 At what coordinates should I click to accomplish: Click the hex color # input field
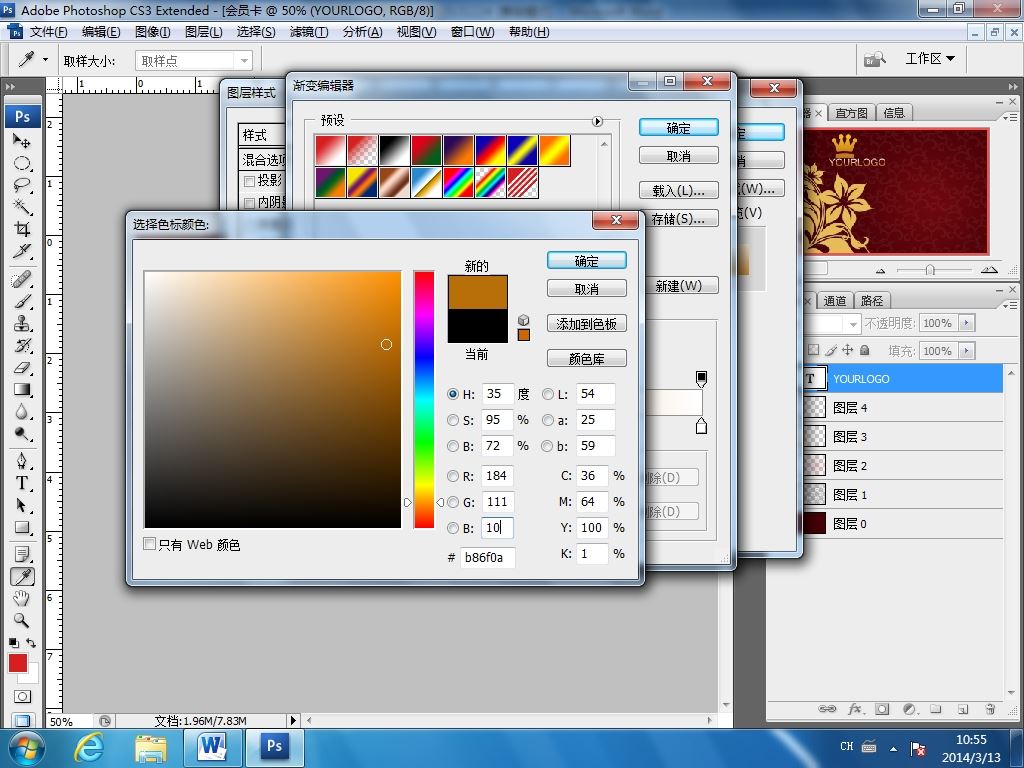pyautogui.click(x=487, y=557)
